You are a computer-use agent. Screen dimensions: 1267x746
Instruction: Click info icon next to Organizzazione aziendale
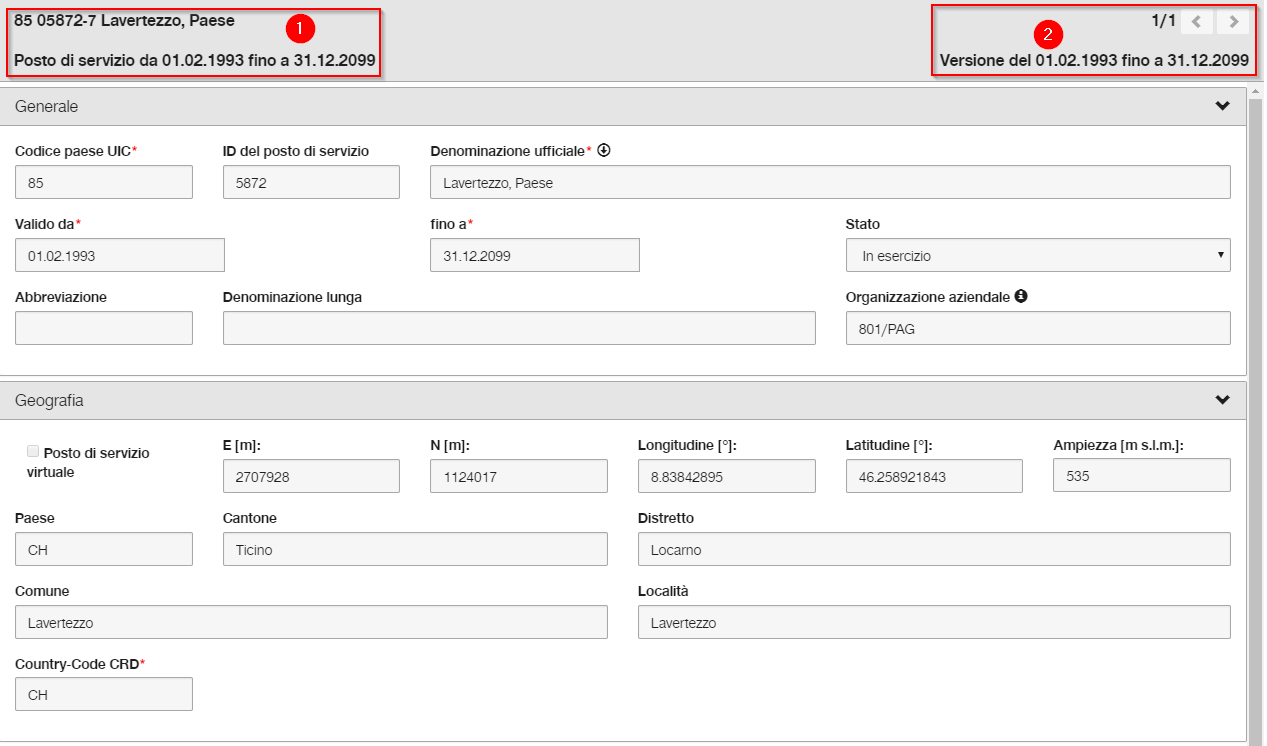[1021, 297]
